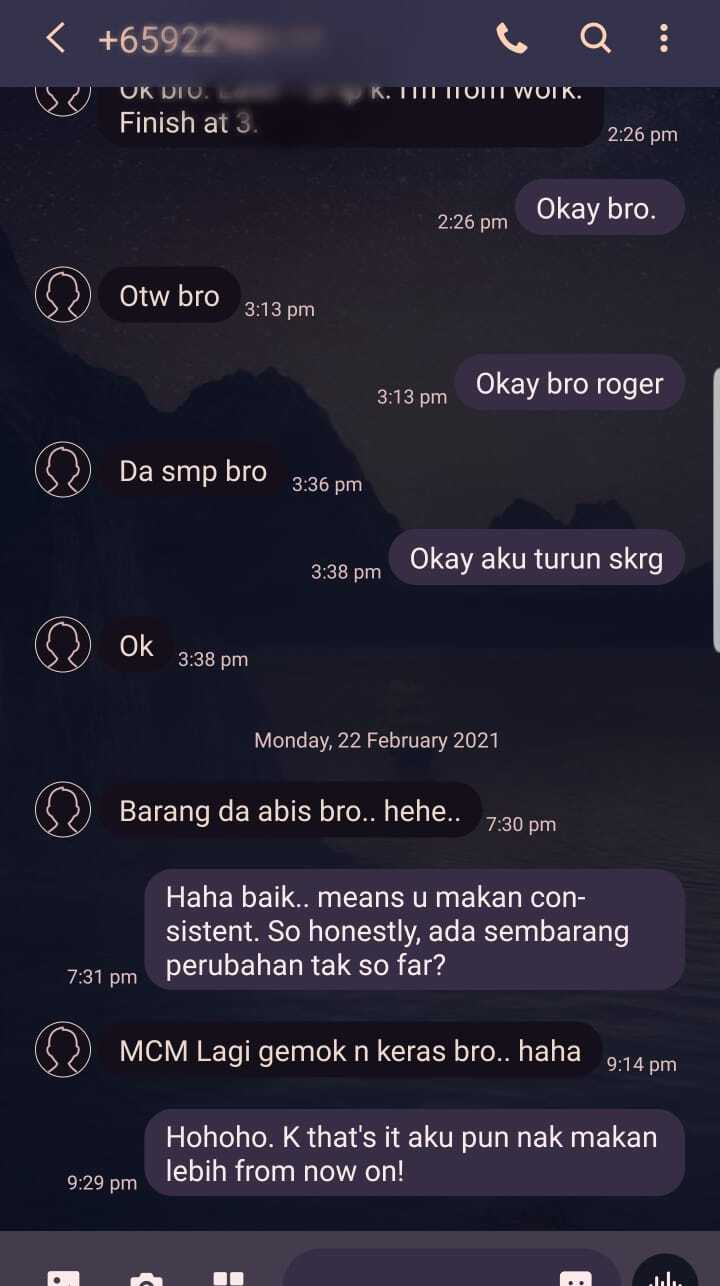Tap the phone number title in header
This screenshot has height=1286, width=720.
coord(210,40)
